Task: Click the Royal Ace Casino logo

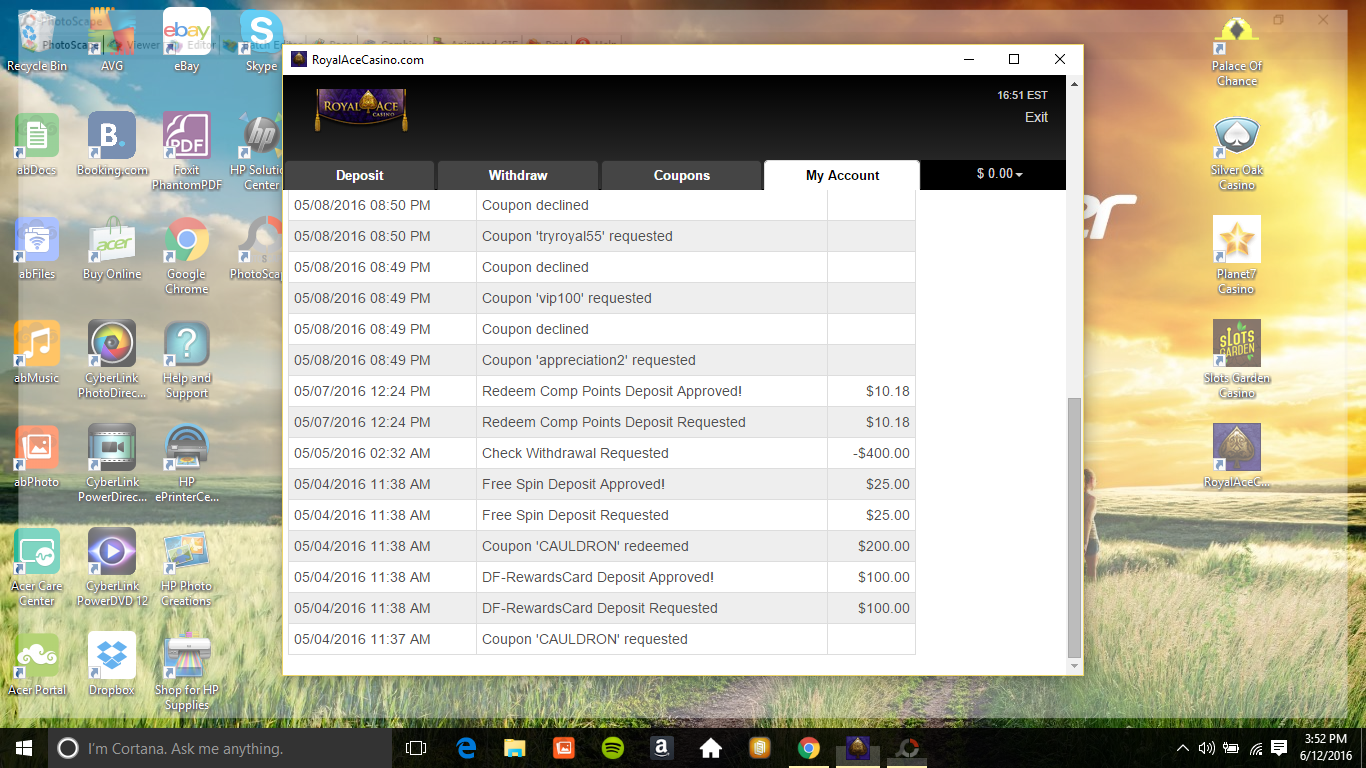Action: pos(362,108)
